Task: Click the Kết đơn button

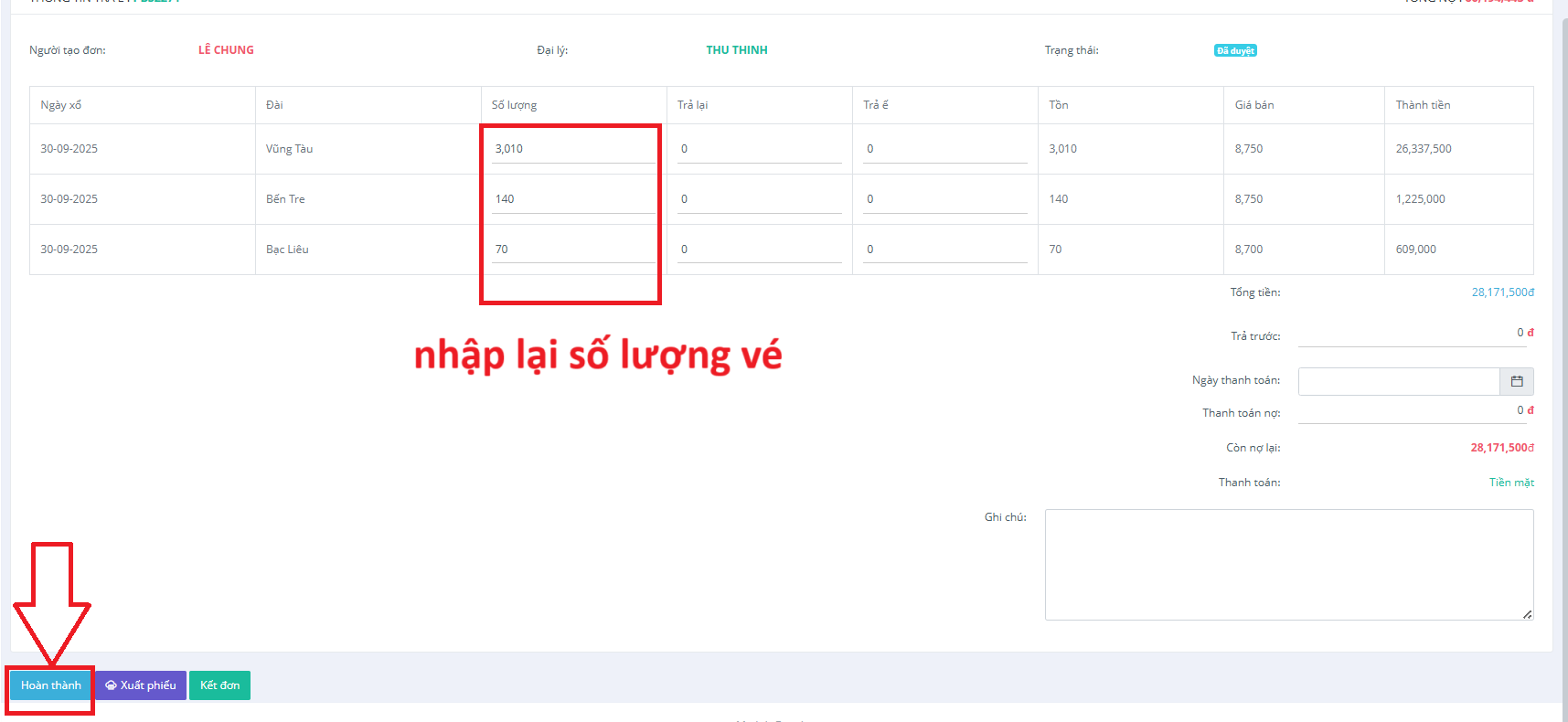Action: 219,685
